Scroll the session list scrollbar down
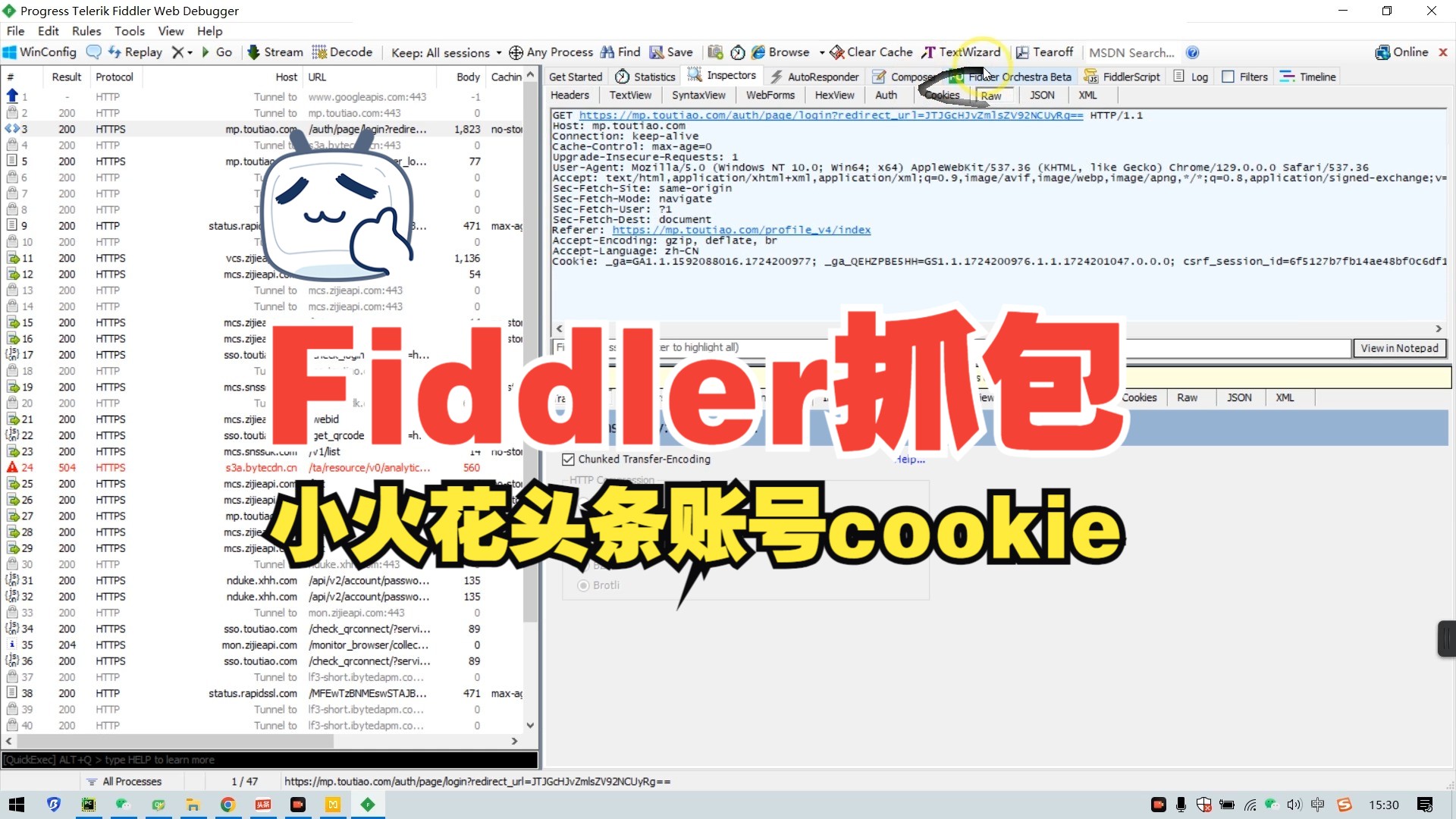The image size is (1456, 819). click(529, 725)
